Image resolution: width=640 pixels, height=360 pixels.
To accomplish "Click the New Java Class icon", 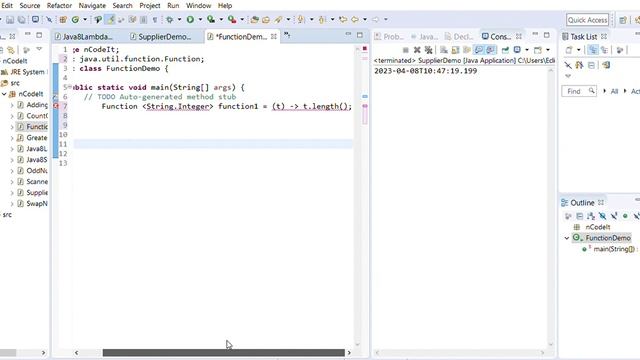I will 75,19.
